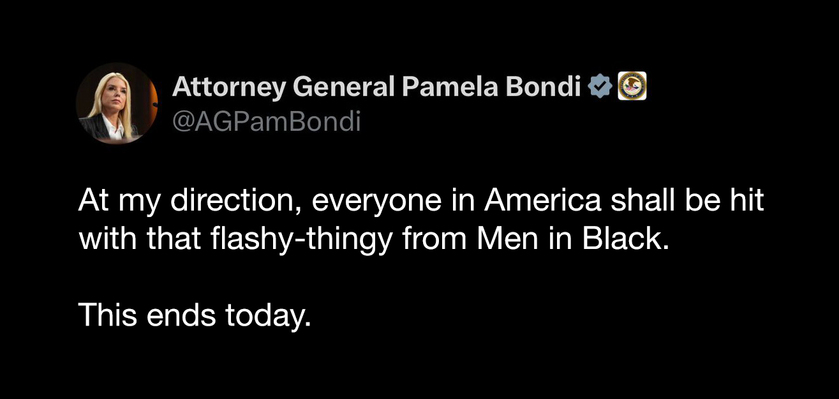Click the word "General" in the display name
Image resolution: width=839 pixels, height=399 pixels.
[343, 87]
